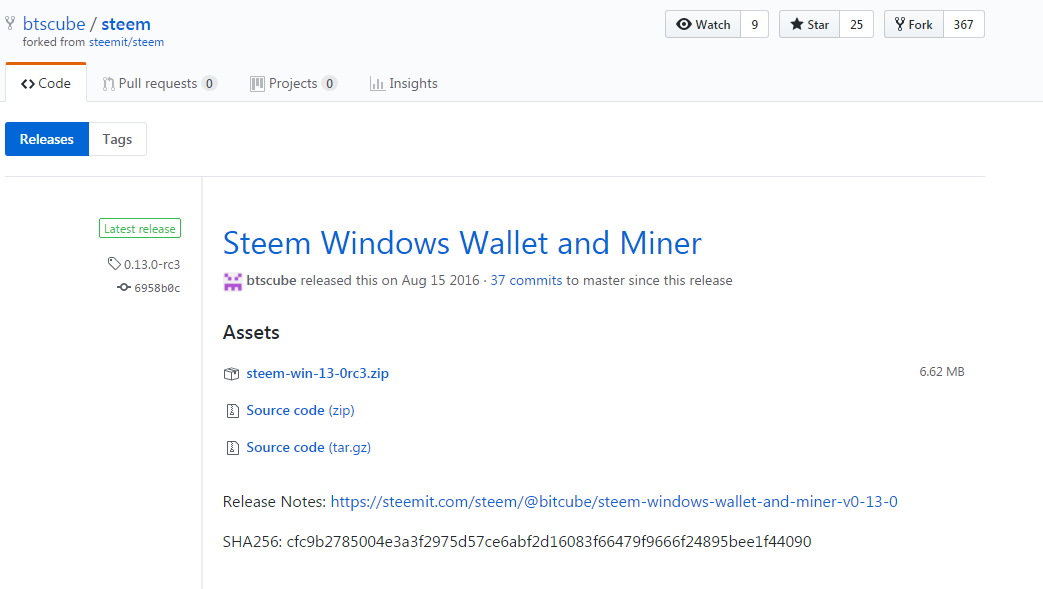Open the Pull requests tab

coord(160,83)
